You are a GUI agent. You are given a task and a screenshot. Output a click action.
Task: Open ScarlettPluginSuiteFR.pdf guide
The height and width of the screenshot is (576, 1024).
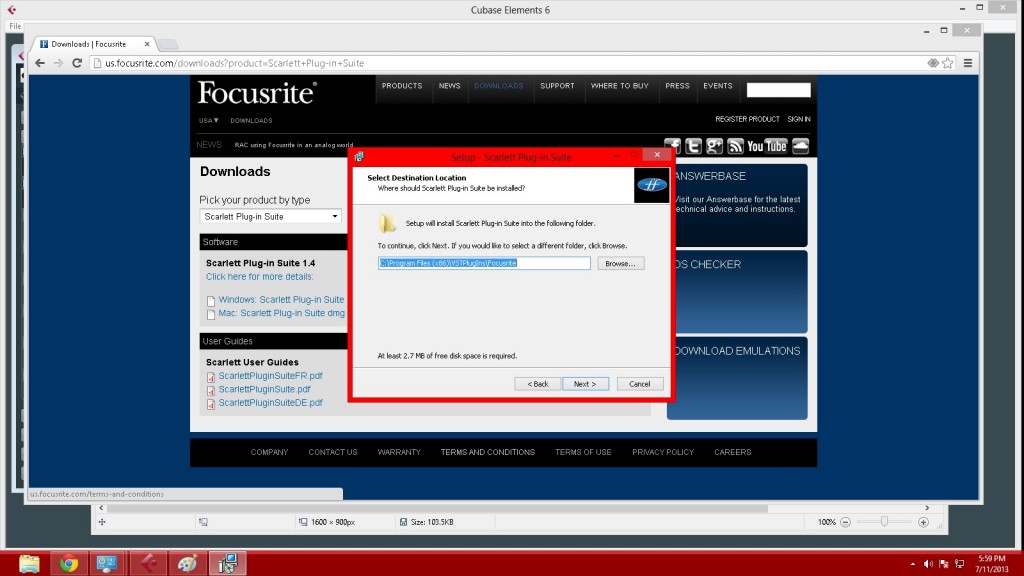coord(270,376)
